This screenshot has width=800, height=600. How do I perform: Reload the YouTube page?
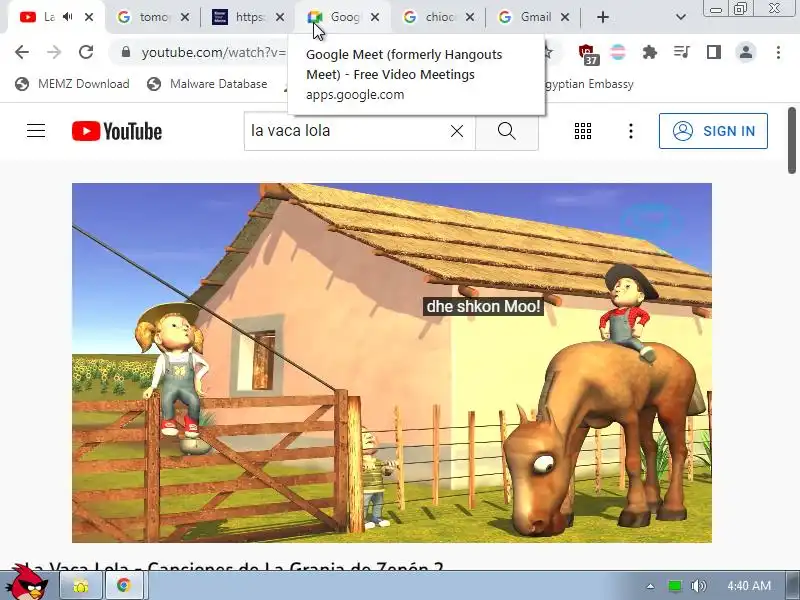[86, 52]
